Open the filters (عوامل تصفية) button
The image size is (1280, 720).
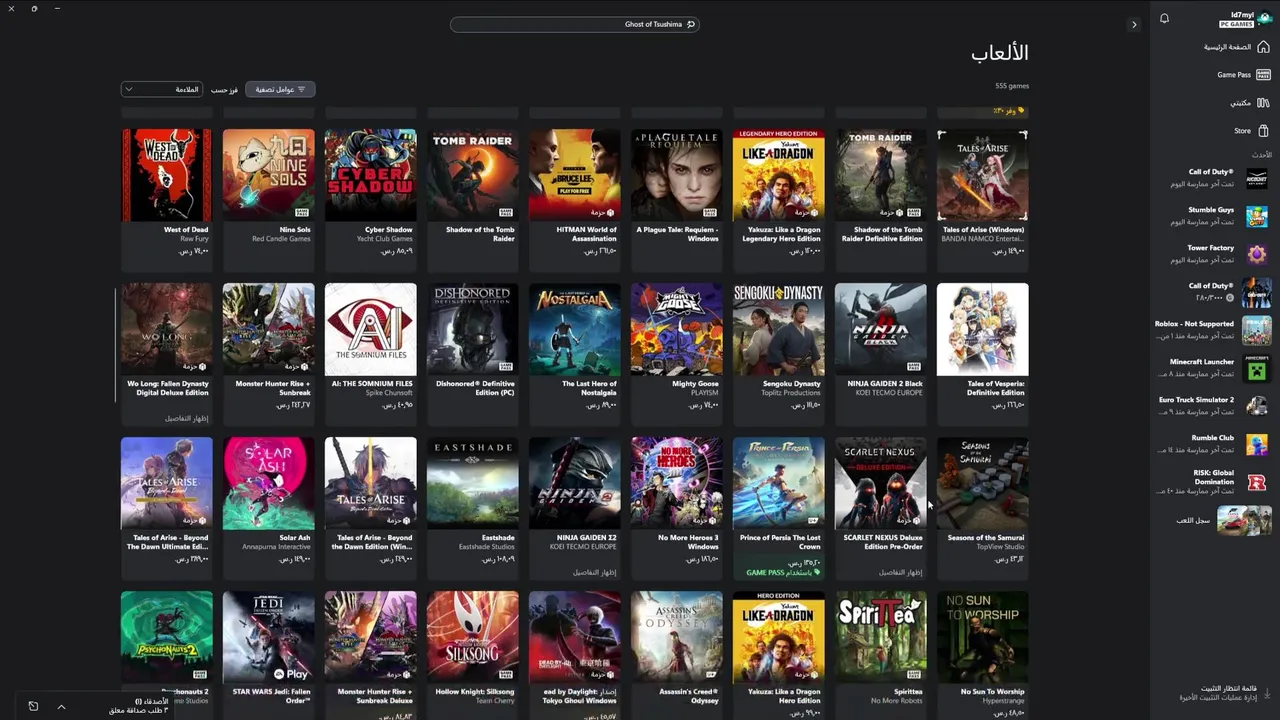pos(280,89)
